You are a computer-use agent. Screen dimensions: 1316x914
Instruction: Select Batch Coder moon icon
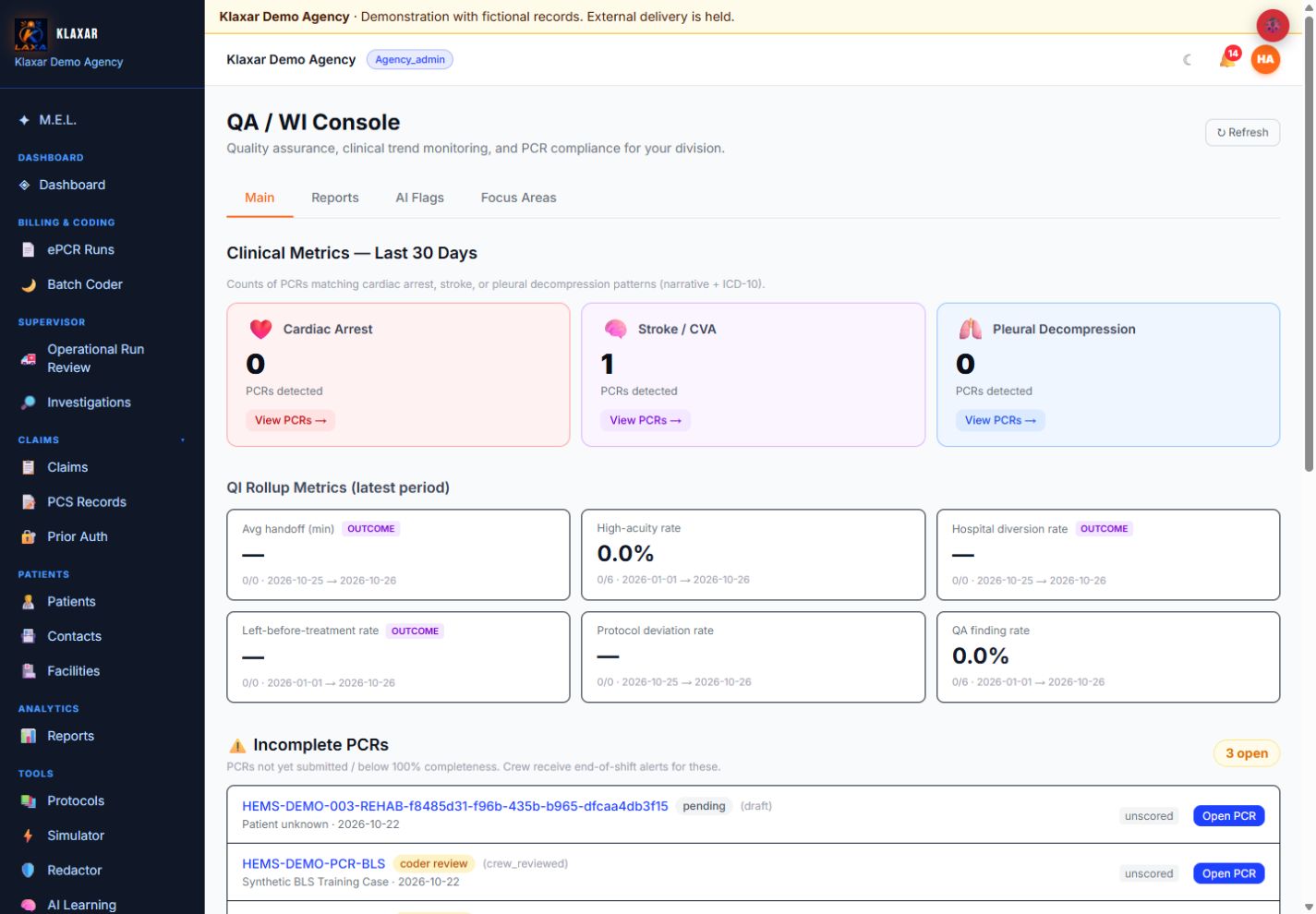[29, 284]
